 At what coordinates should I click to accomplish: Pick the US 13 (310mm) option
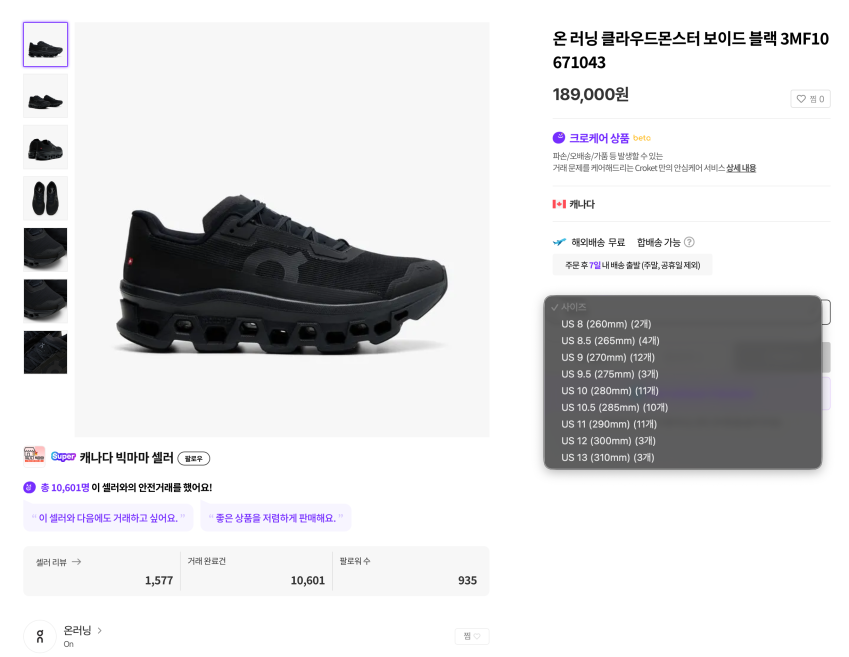[x=607, y=458]
